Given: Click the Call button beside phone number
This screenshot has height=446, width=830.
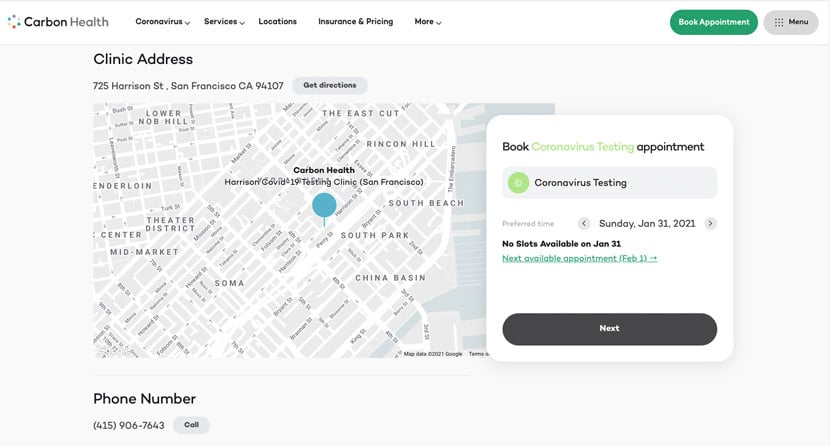Looking at the screenshot, I should pyautogui.click(x=191, y=425).
